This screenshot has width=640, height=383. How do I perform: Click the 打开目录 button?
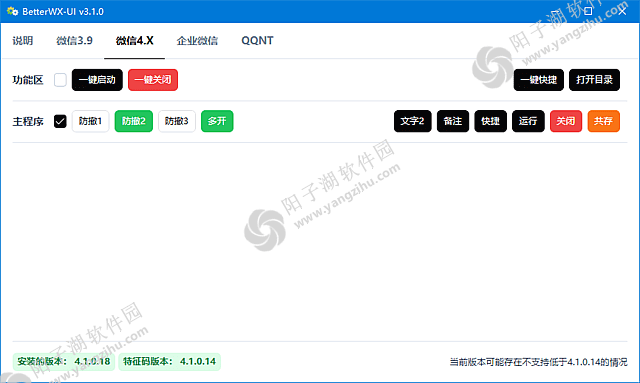pyautogui.click(x=594, y=80)
